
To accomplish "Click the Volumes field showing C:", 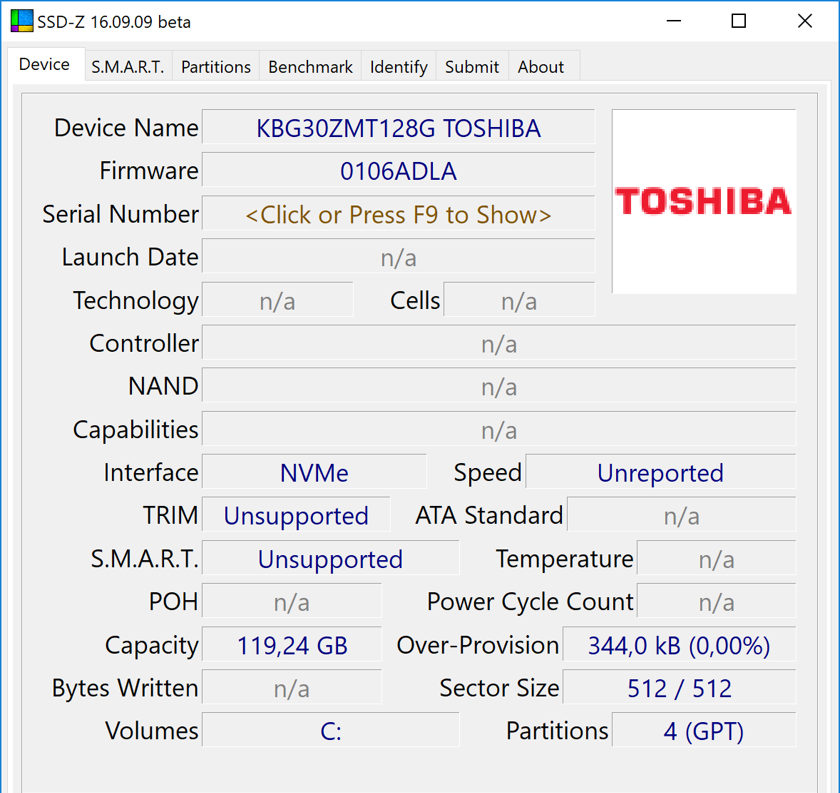I will pyautogui.click(x=331, y=731).
